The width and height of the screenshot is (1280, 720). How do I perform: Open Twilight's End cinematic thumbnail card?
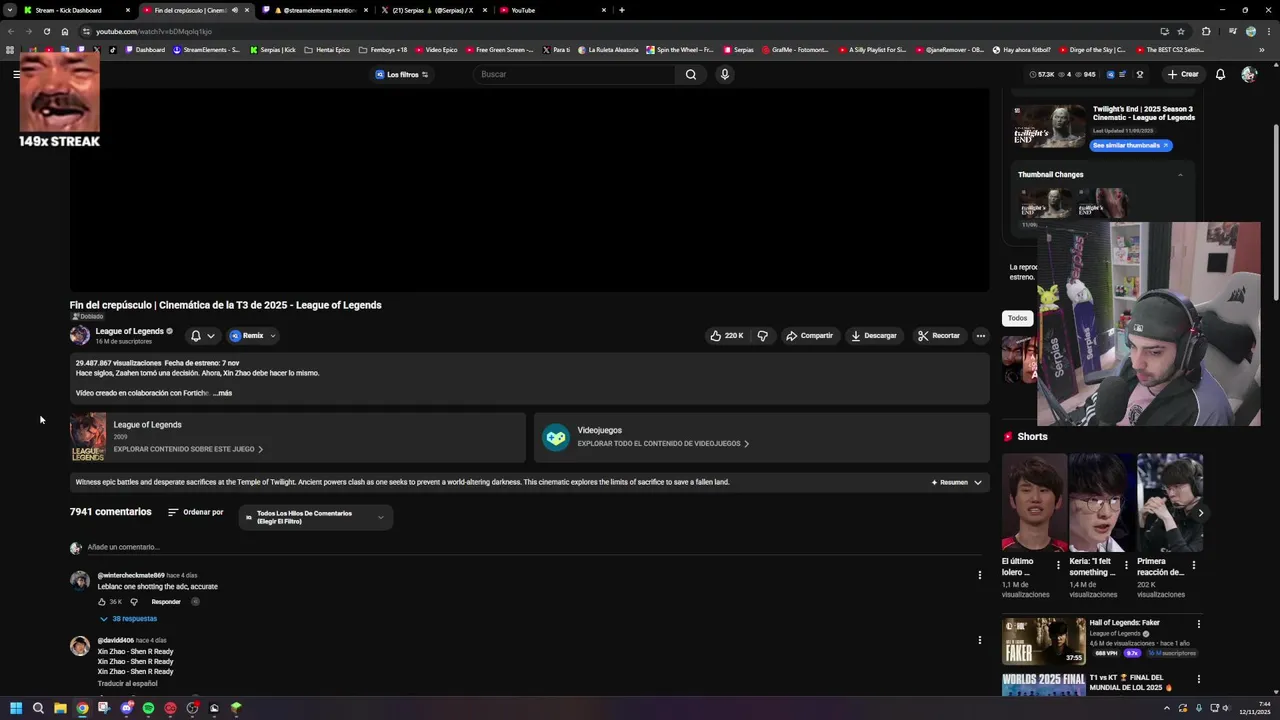[x=1049, y=127]
